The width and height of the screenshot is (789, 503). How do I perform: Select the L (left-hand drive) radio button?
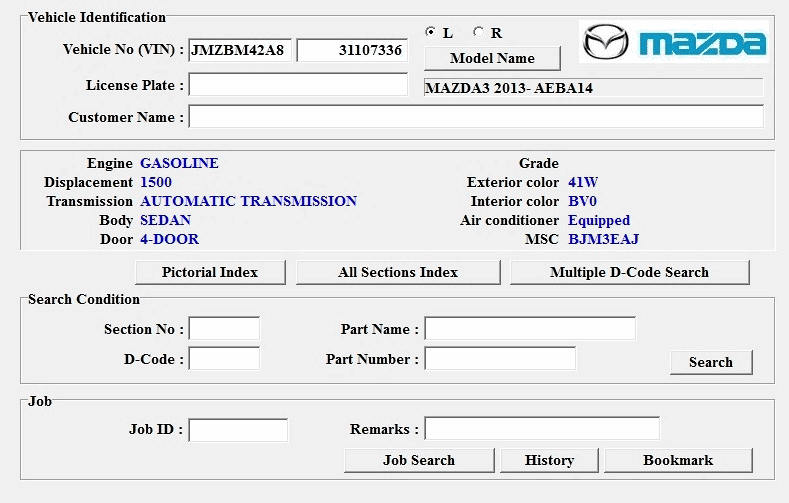pos(430,32)
